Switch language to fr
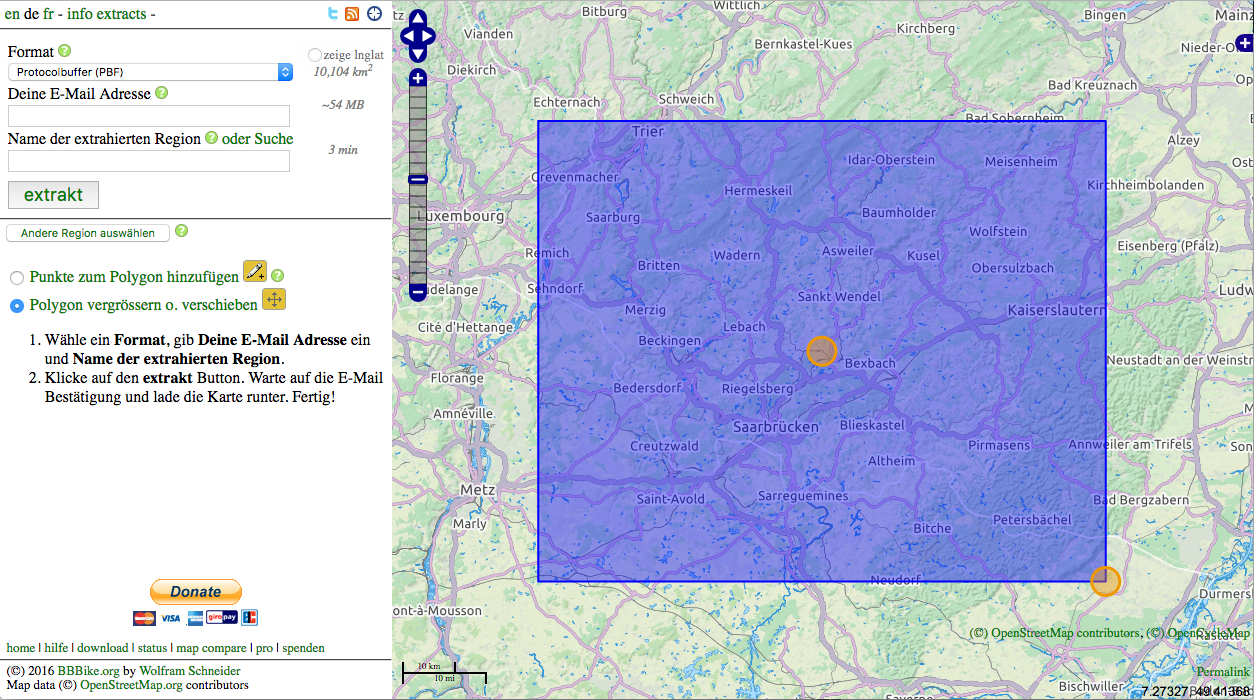Viewport: 1254px width, 700px height. click(49, 14)
